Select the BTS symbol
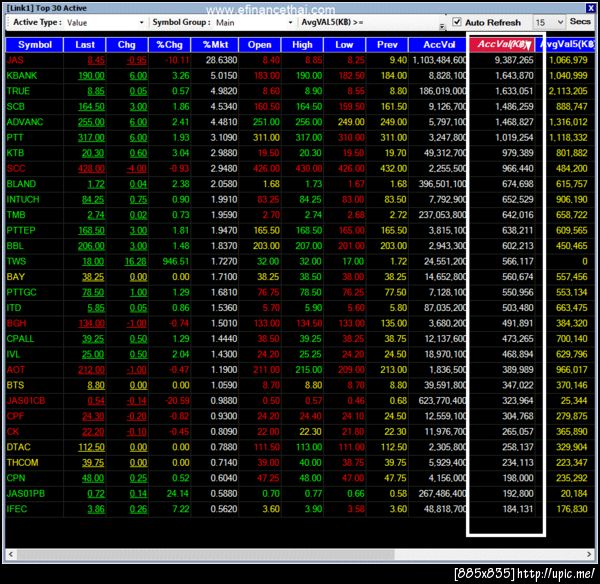600x584 pixels. pos(15,385)
